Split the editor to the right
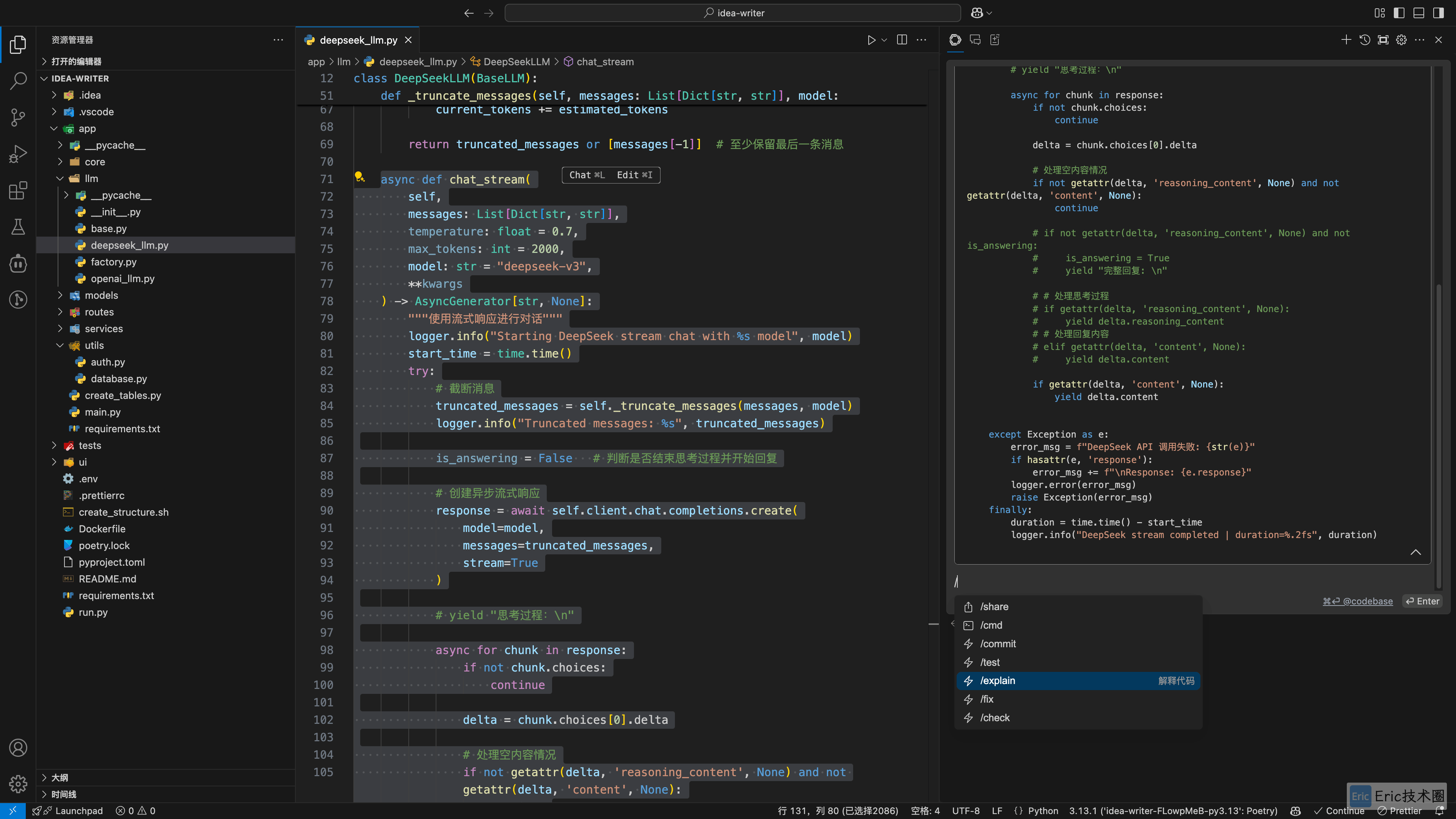1456x819 pixels. pyautogui.click(x=902, y=39)
